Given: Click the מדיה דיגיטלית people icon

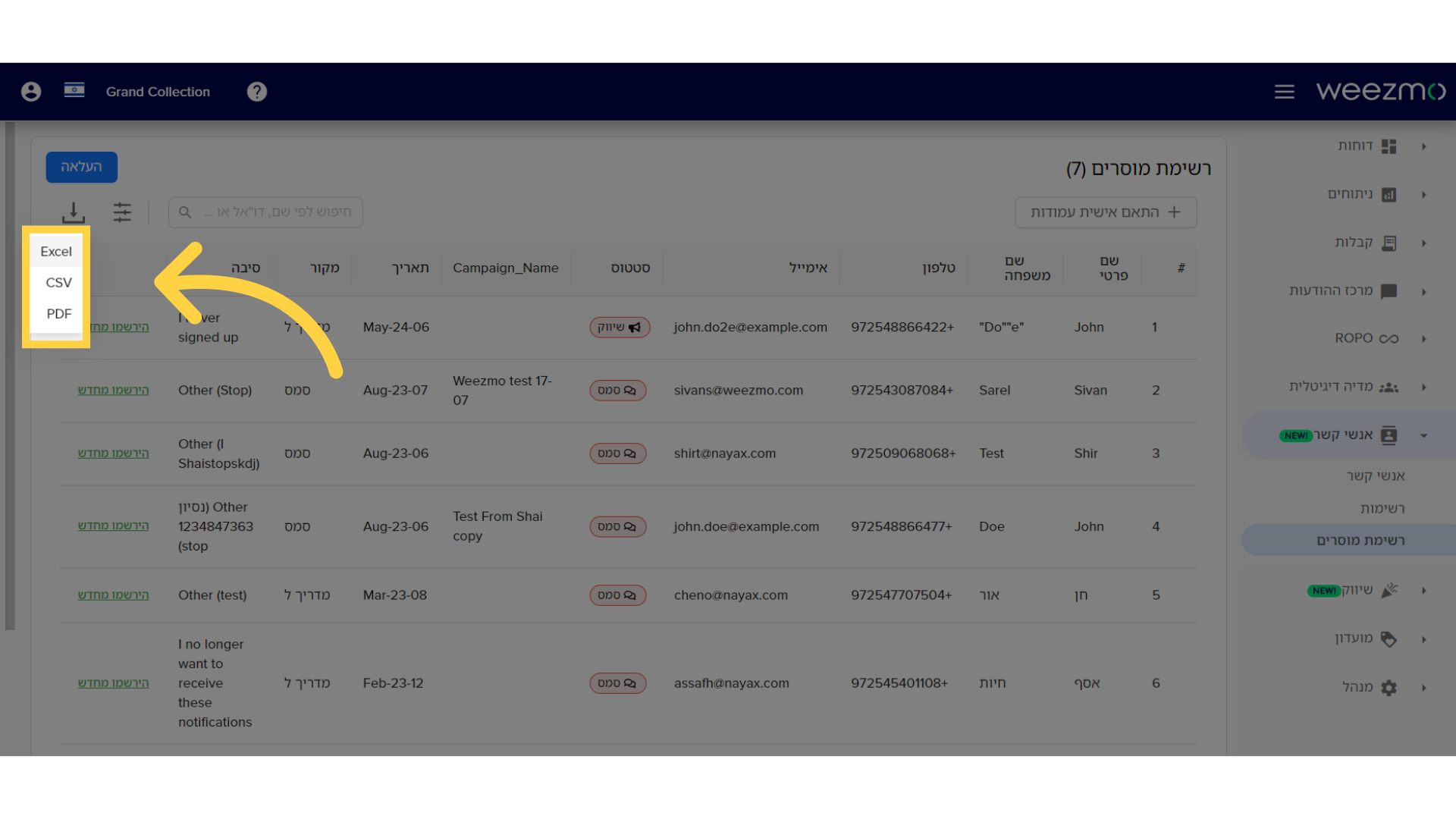Looking at the screenshot, I should pyautogui.click(x=1389, y=388).
